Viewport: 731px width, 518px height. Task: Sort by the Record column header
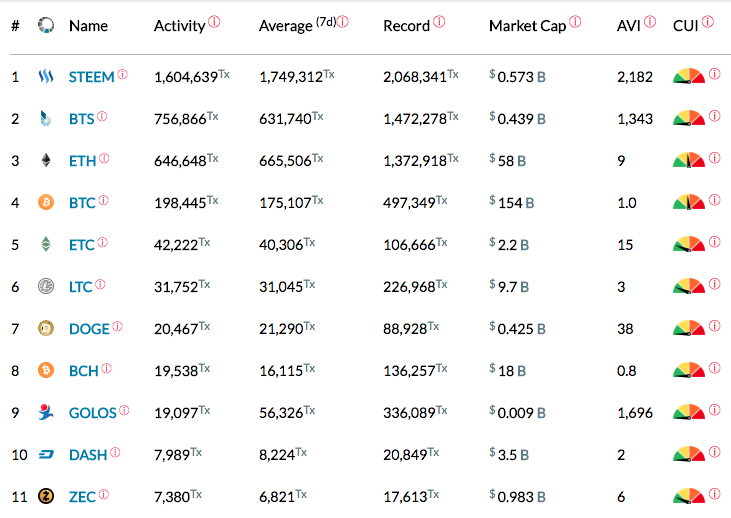tap(407, 26)
